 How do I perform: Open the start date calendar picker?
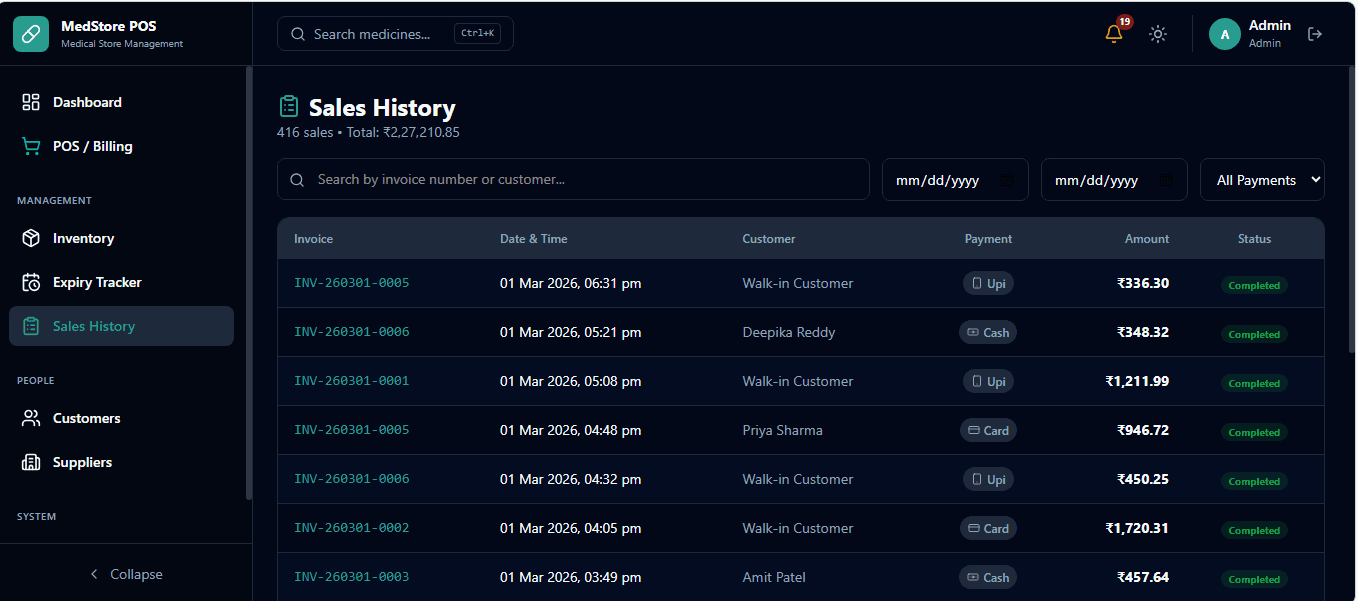coord(1007,181)
